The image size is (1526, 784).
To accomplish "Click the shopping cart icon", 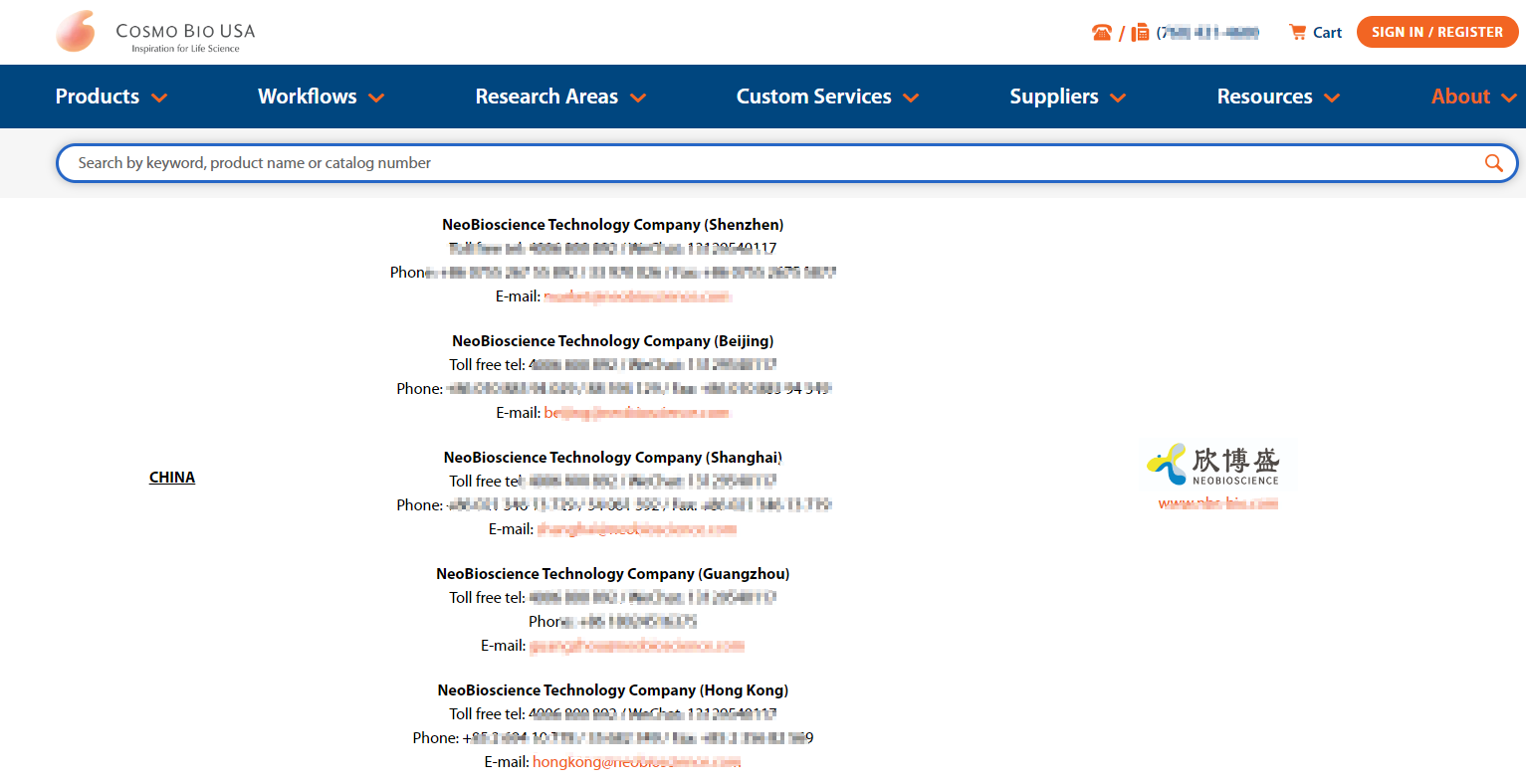I will [x=1297, y=32].
